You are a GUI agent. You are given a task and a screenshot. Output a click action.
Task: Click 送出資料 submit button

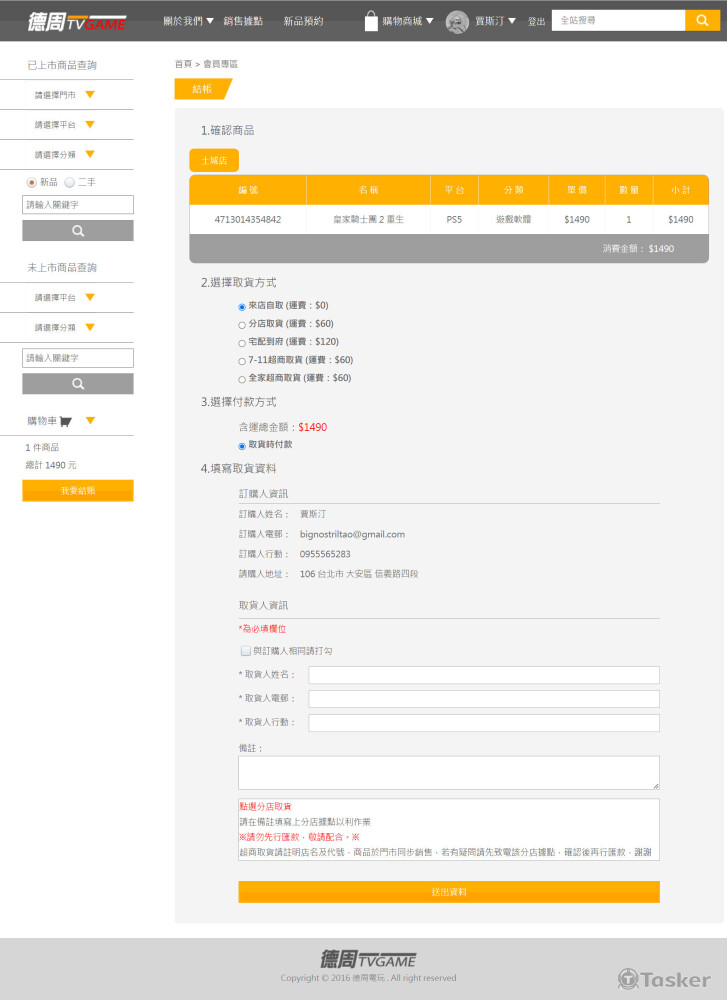(x=449, y=892)
